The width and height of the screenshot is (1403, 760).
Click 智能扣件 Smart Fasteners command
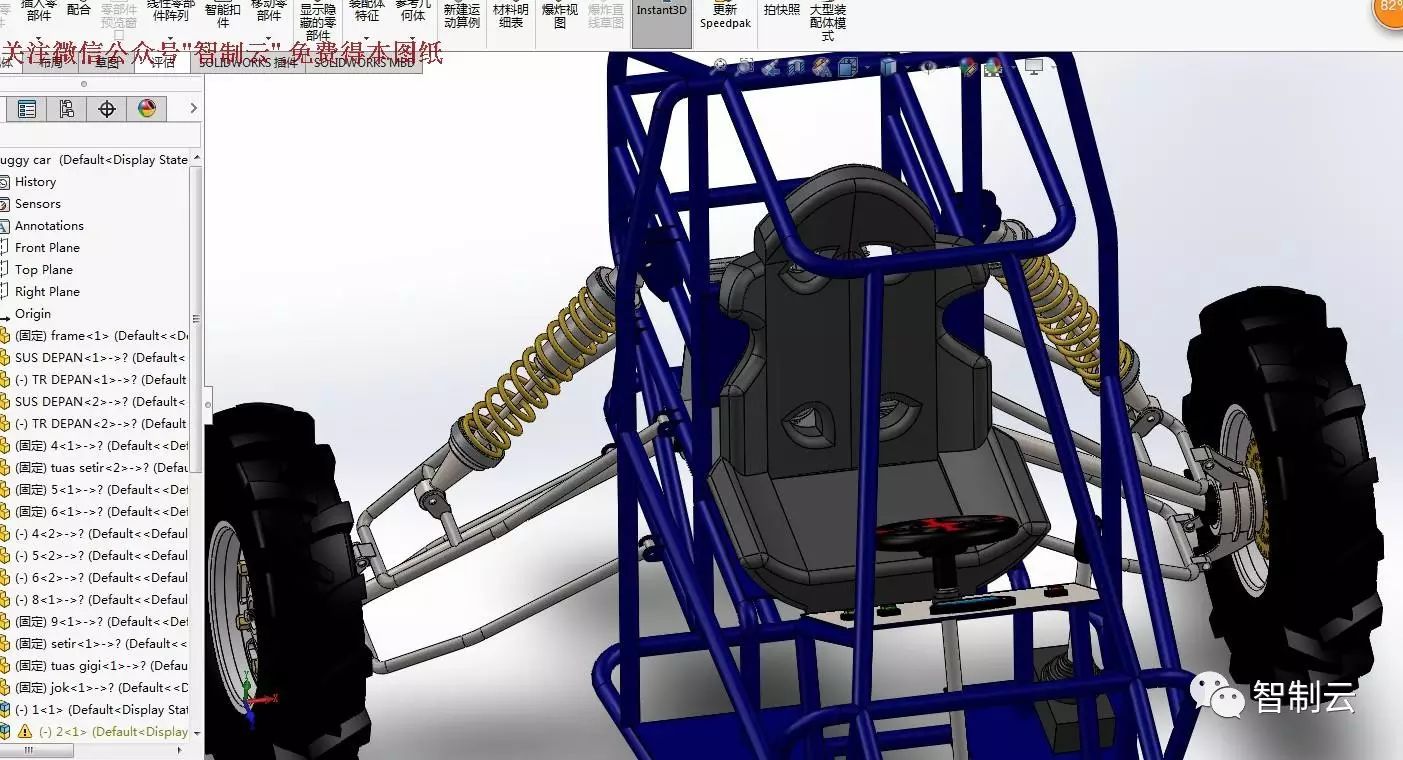223,14
